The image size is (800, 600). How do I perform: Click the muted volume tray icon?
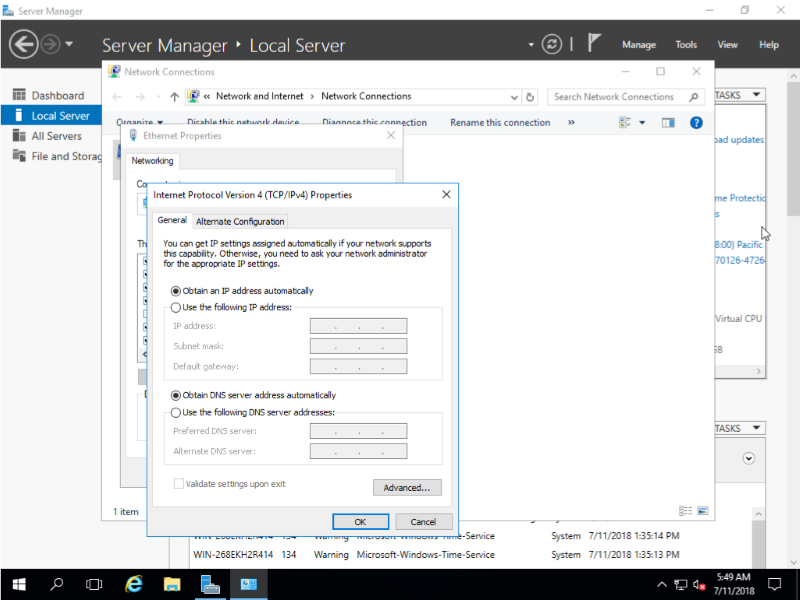coord(699,585)
